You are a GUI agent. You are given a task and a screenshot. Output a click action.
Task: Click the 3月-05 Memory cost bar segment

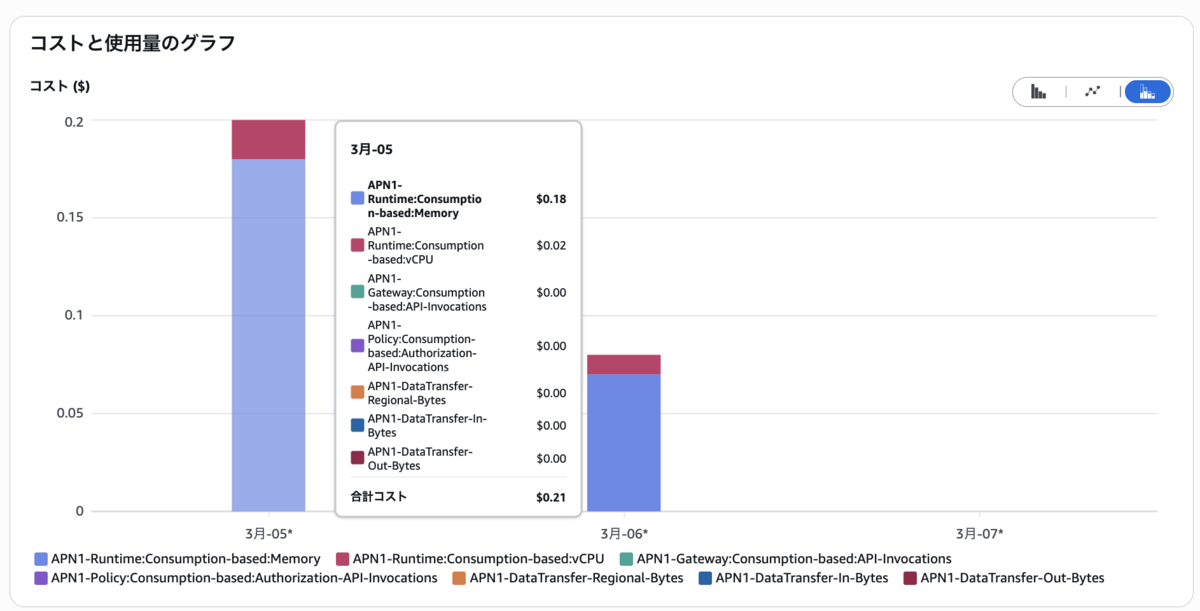(x=268, y=335)
